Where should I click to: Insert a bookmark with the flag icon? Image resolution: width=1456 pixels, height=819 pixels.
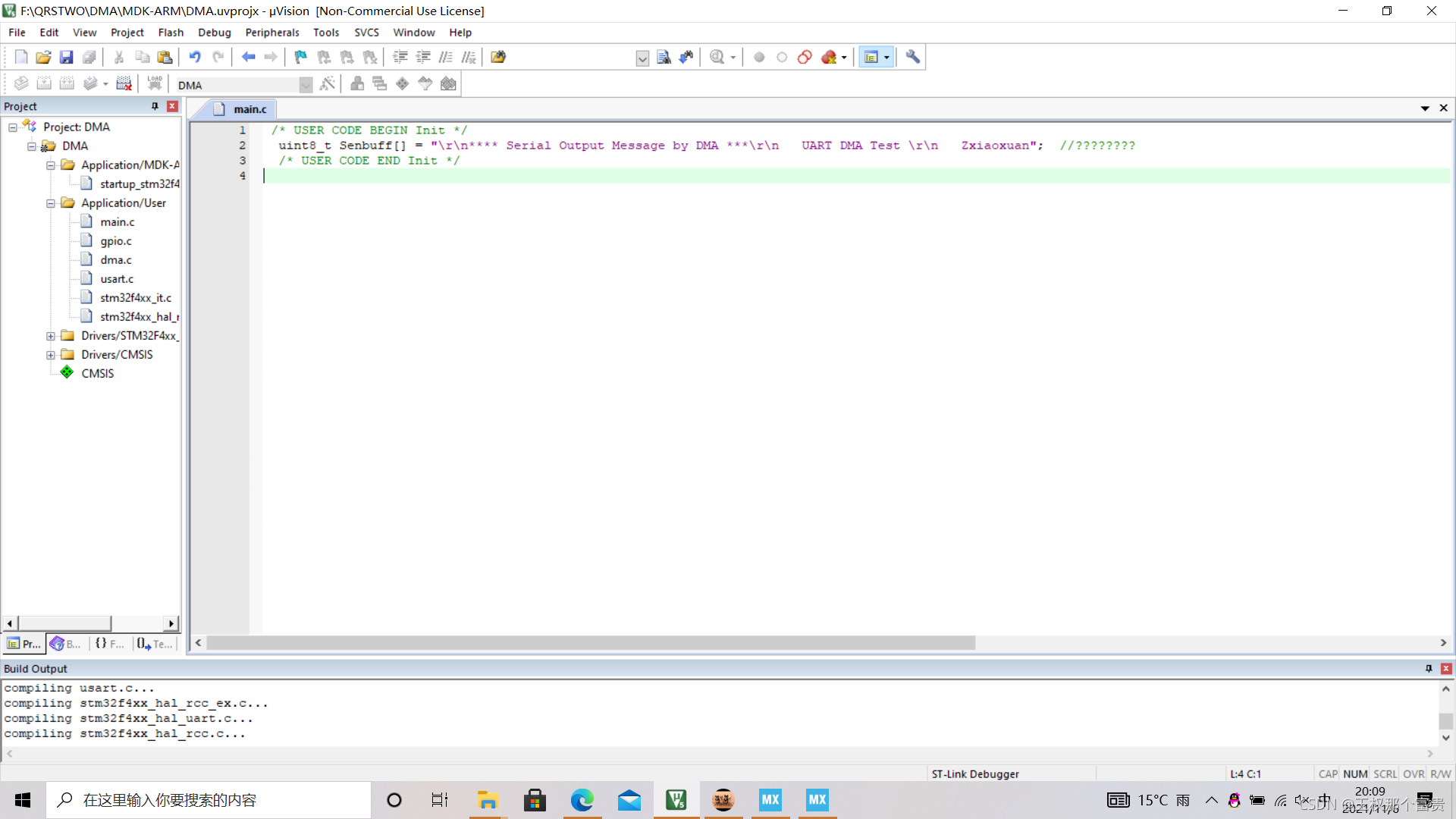click(301, 57)
